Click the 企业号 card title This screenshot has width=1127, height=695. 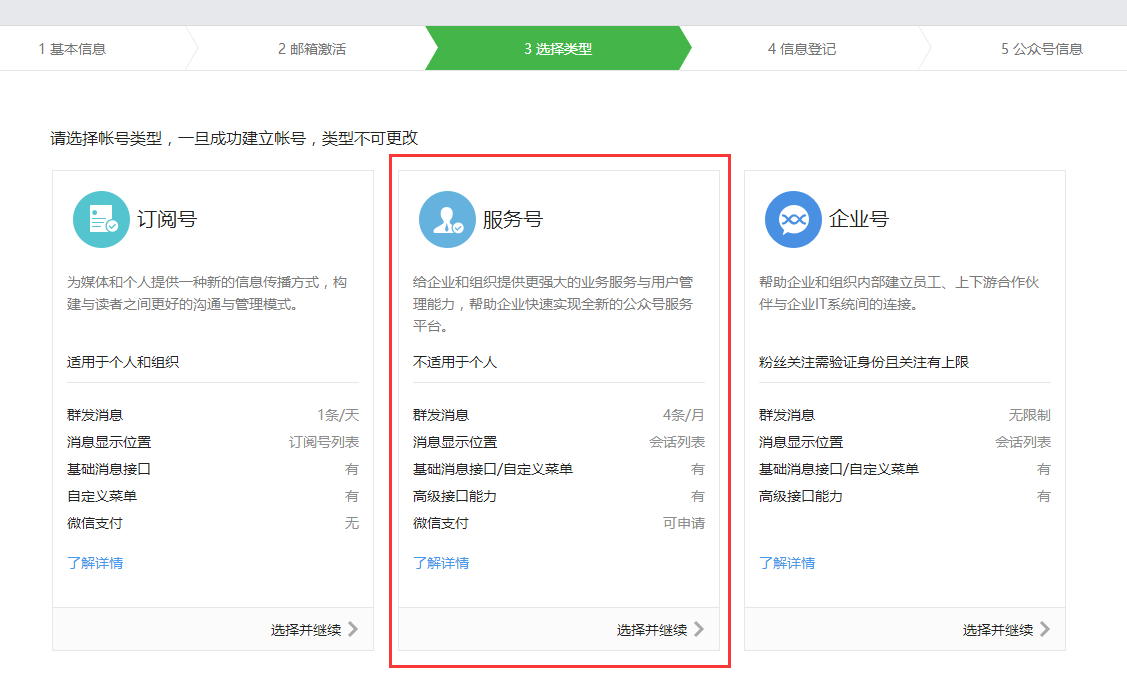pyautogui.click(x=859, y=219)
